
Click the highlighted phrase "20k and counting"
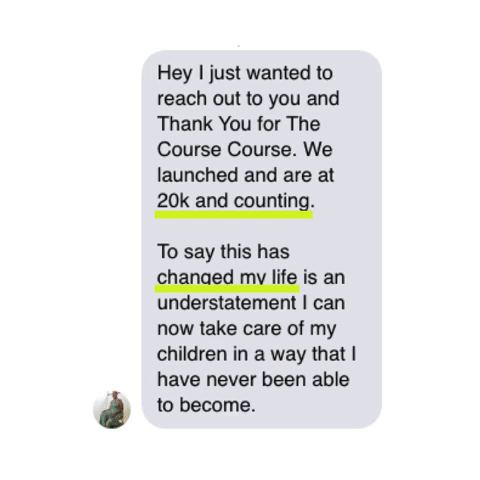[233, 201]
